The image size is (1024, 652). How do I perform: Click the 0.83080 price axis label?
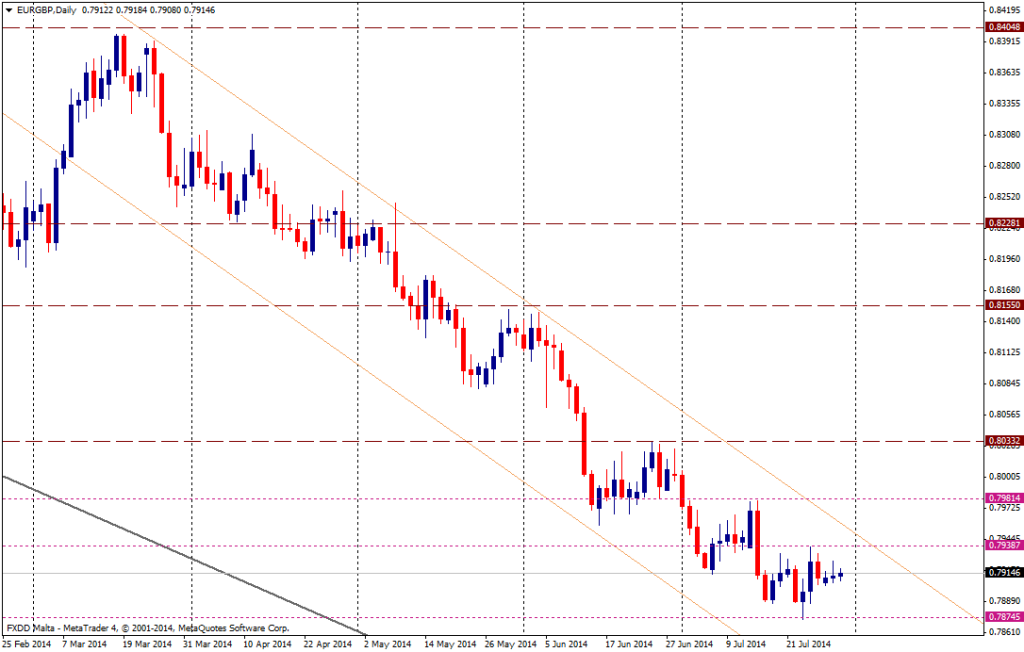1003,134
